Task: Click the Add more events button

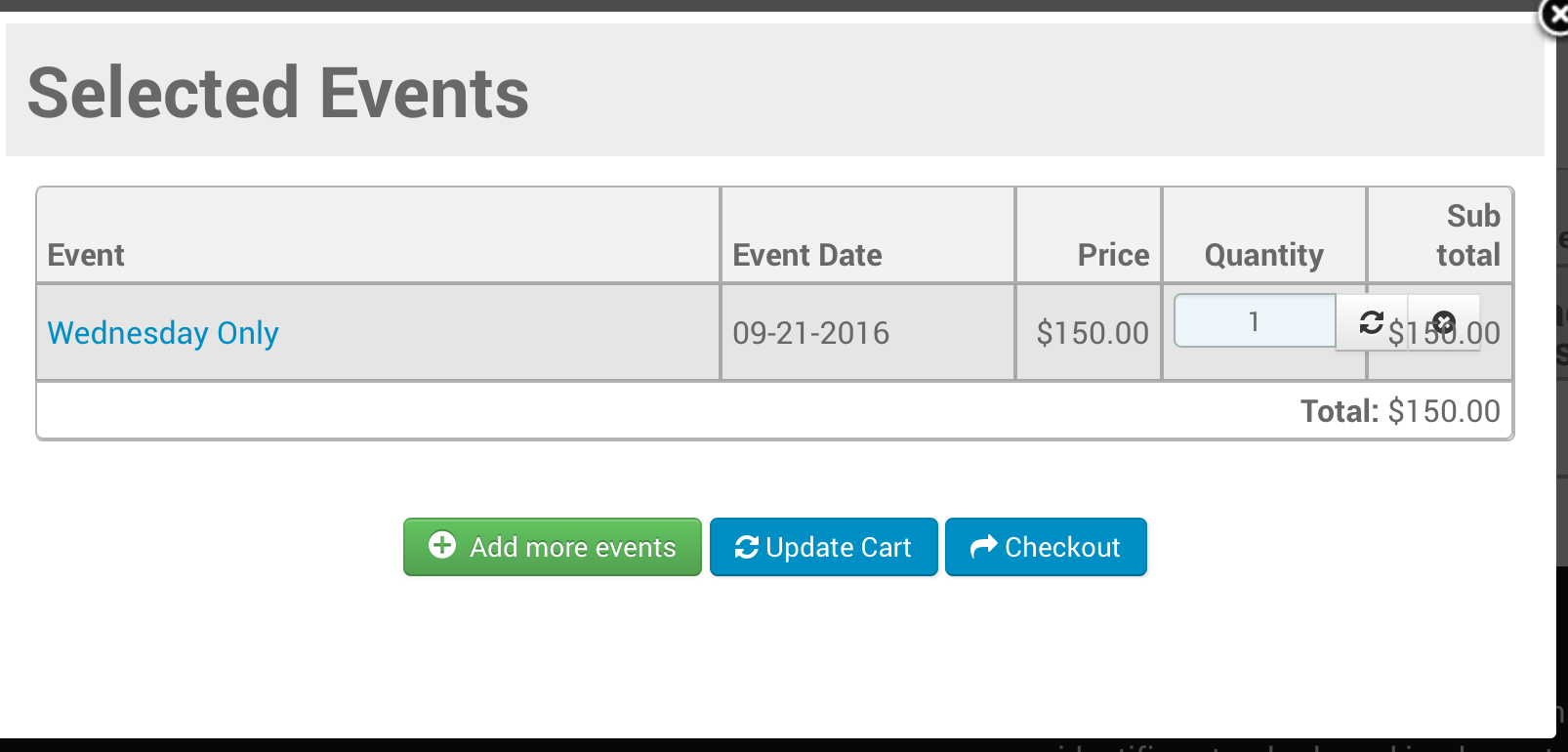Action: pyautogui.click(x=553, y=547)
